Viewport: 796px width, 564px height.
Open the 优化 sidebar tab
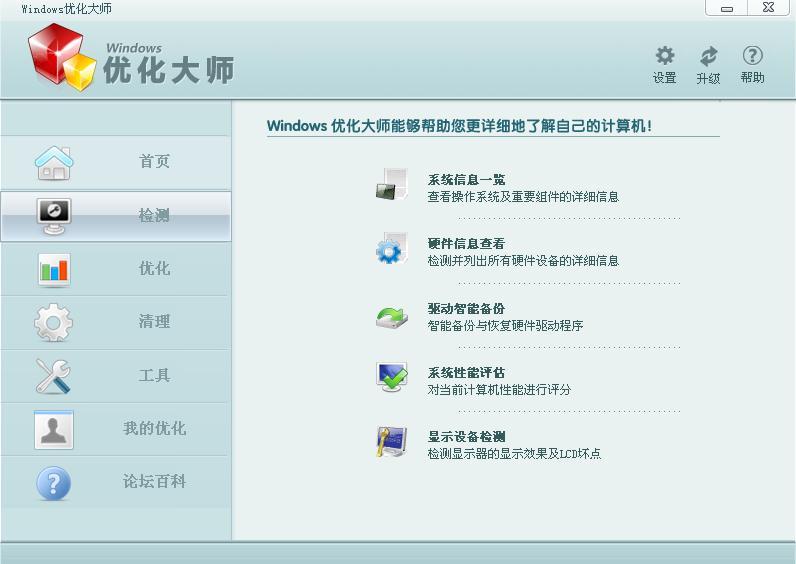pyautogui.click(x=116, y=269)
